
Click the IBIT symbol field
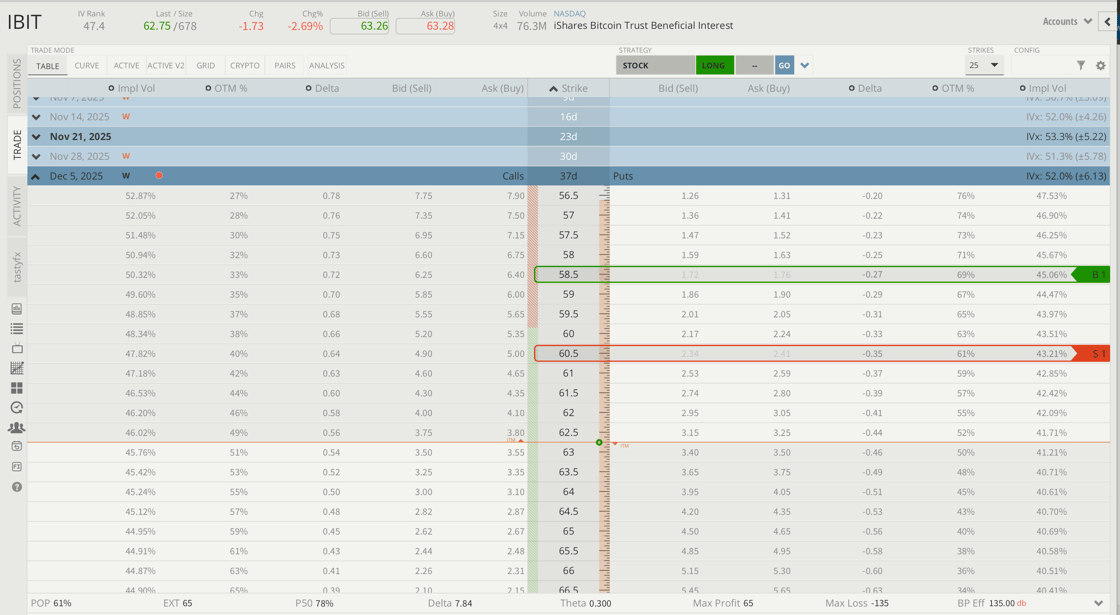pos(24,22)
